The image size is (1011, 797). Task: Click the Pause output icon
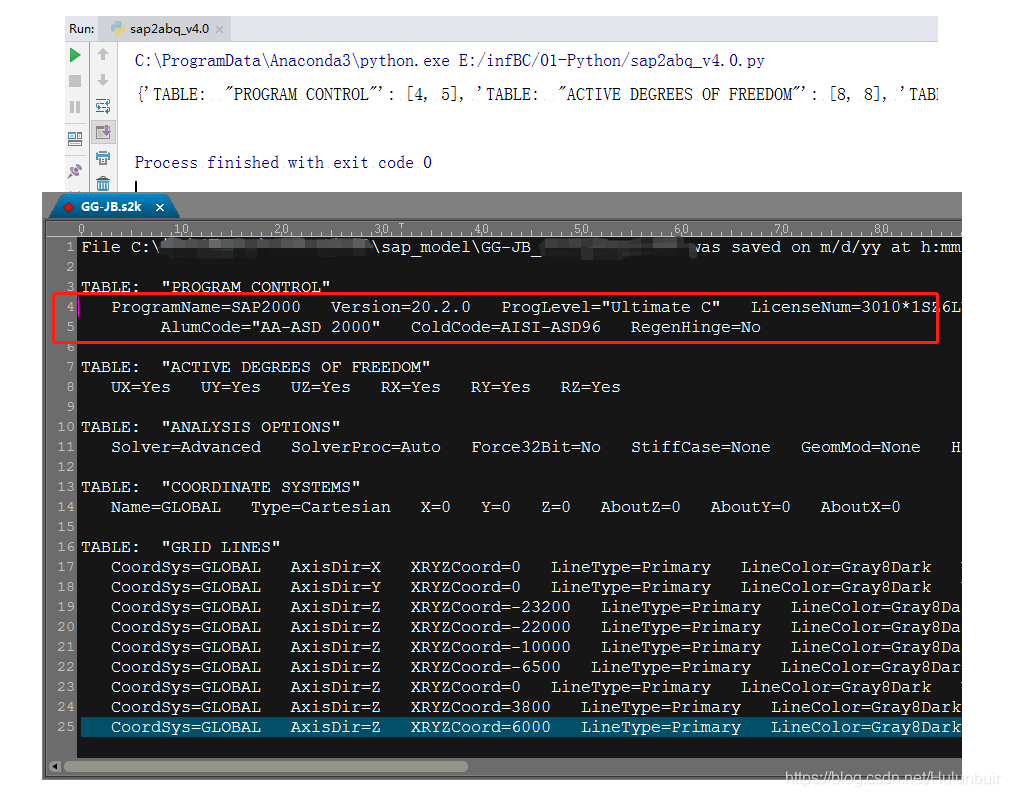coord(75,106)
